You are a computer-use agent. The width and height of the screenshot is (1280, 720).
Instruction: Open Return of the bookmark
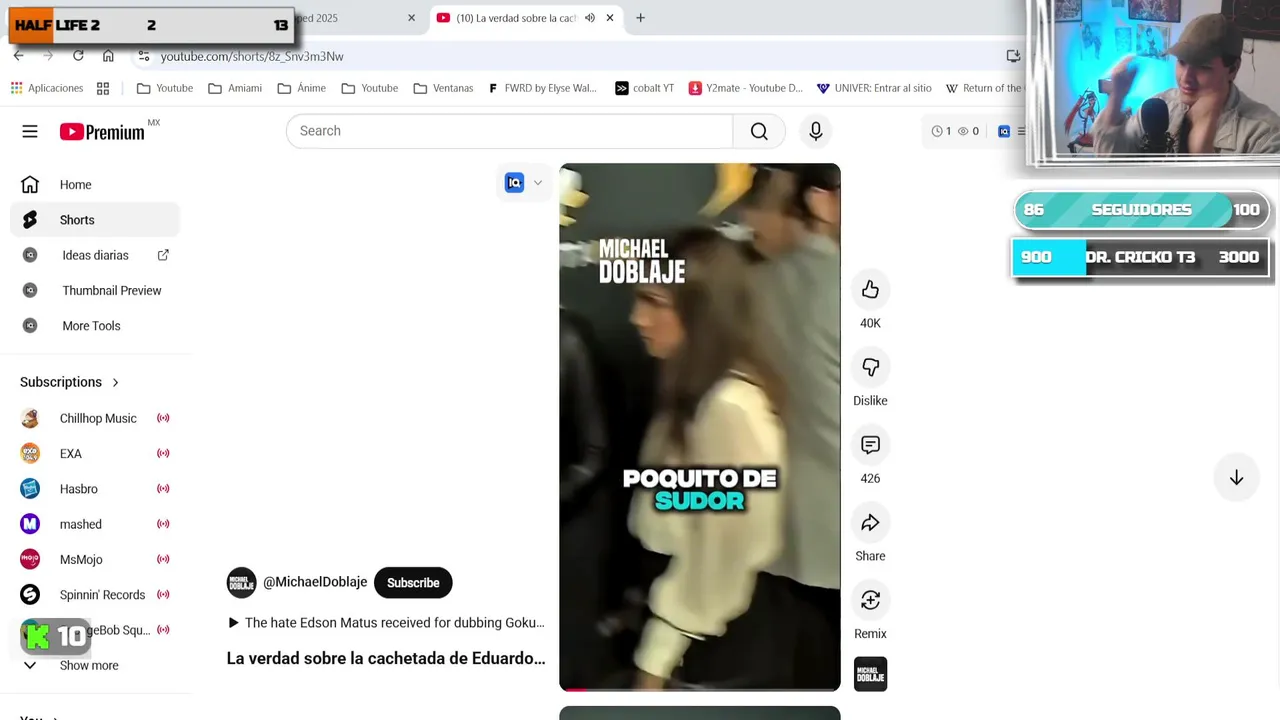click(x=984, y=88)
